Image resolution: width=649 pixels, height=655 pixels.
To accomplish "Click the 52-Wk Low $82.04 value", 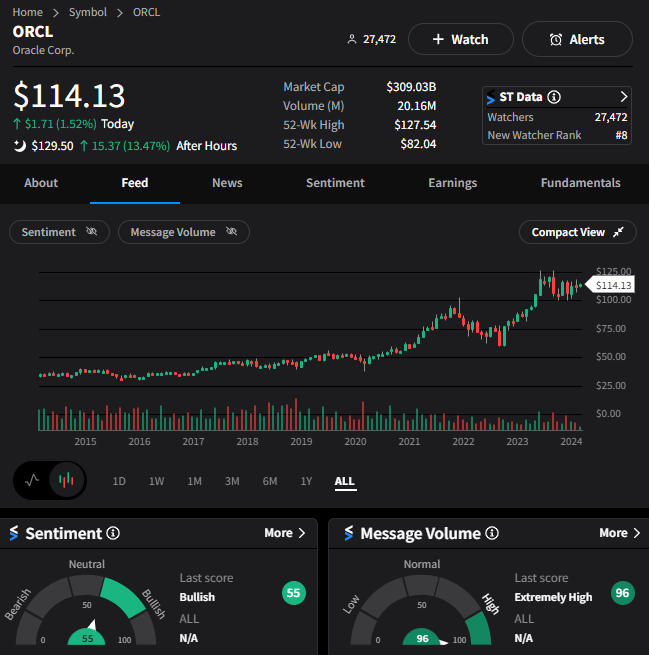I will point(418,144).
